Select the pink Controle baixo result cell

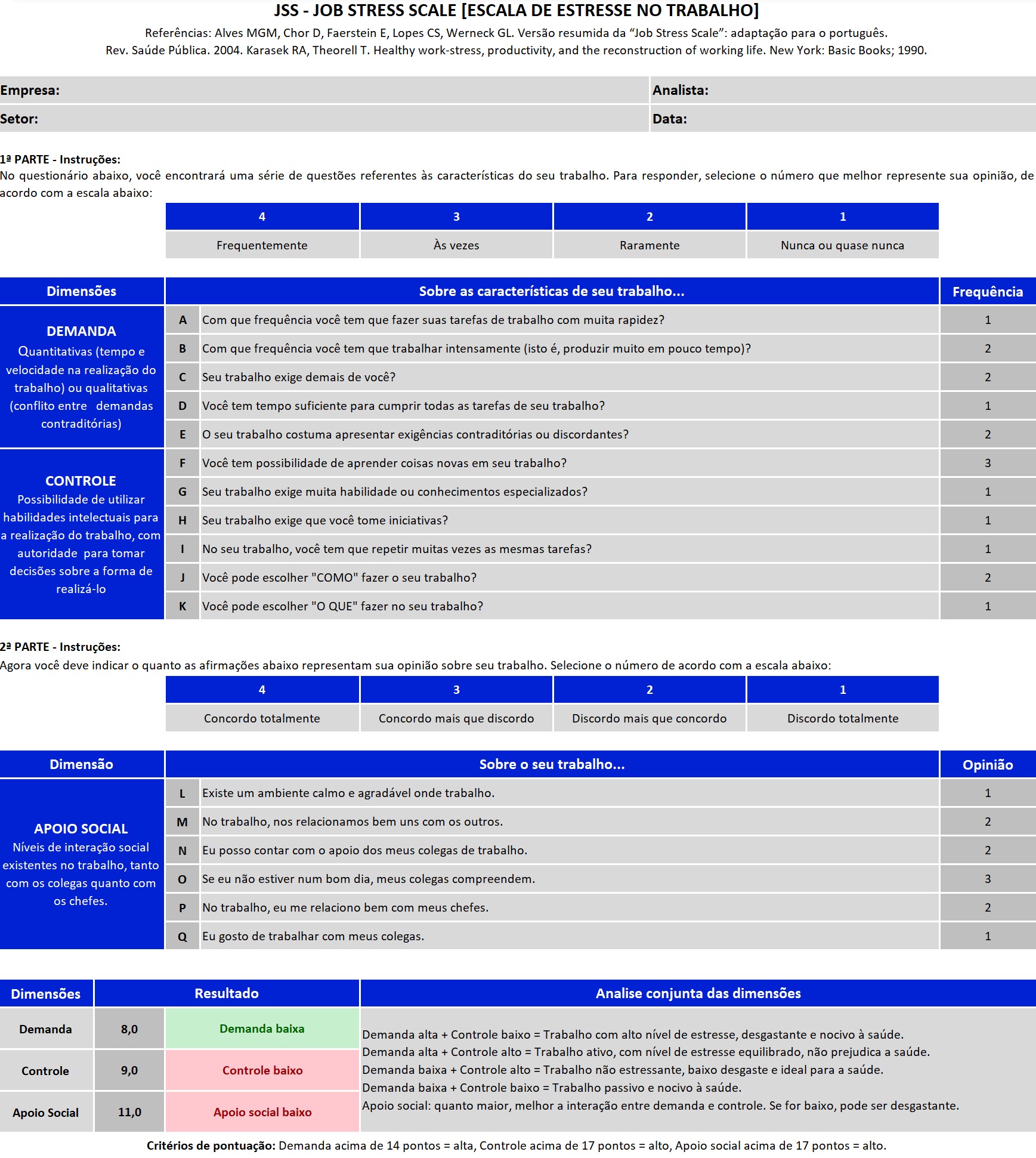(x=262, y=1070)
